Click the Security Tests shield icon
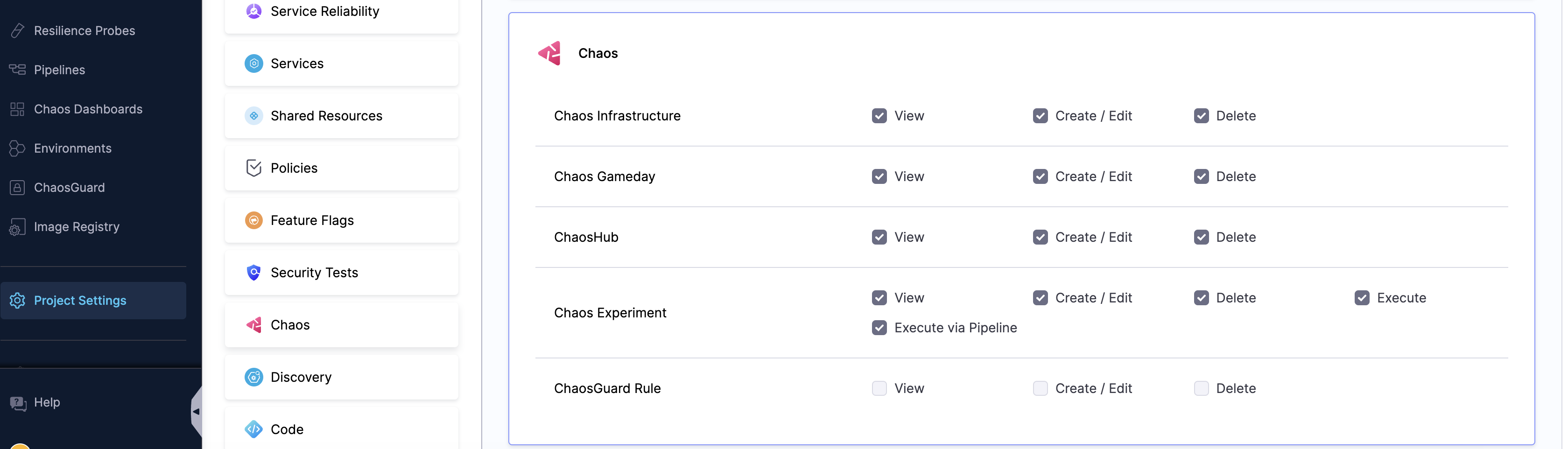The height and width of the screenshot is (449, 1568). point(253,273)
